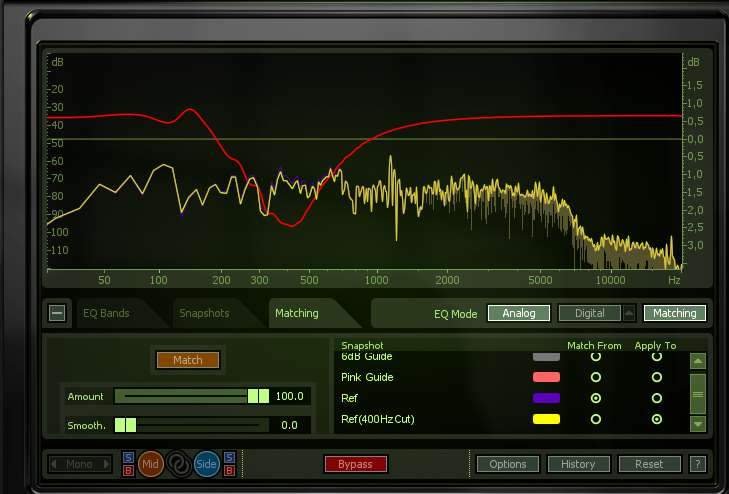Image resolution: width=729 pixels, height=494 pixels.
Task: Set Match From for Ref snapshot
Action: [596, 398]
